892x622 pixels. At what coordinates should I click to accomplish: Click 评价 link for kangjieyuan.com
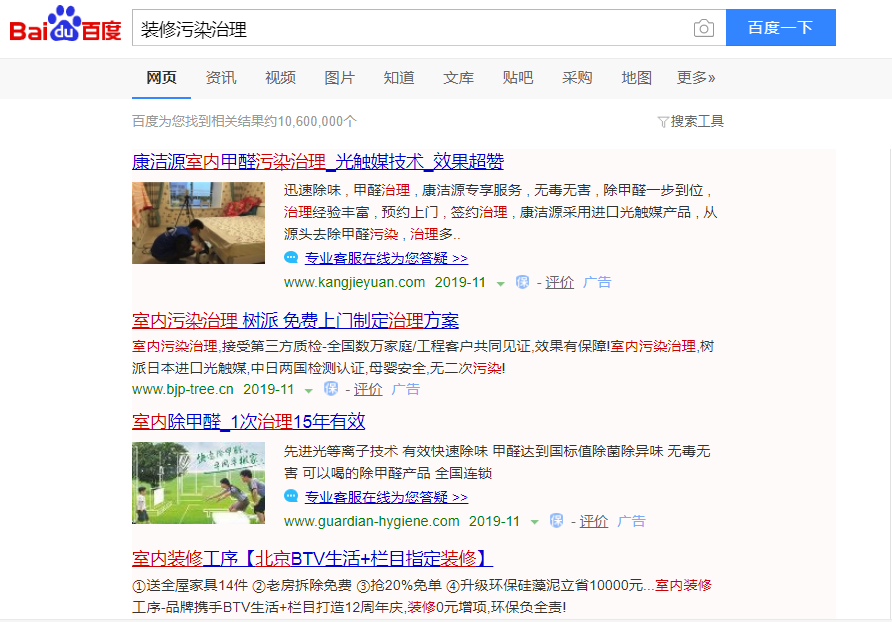(x=560, y=282)
